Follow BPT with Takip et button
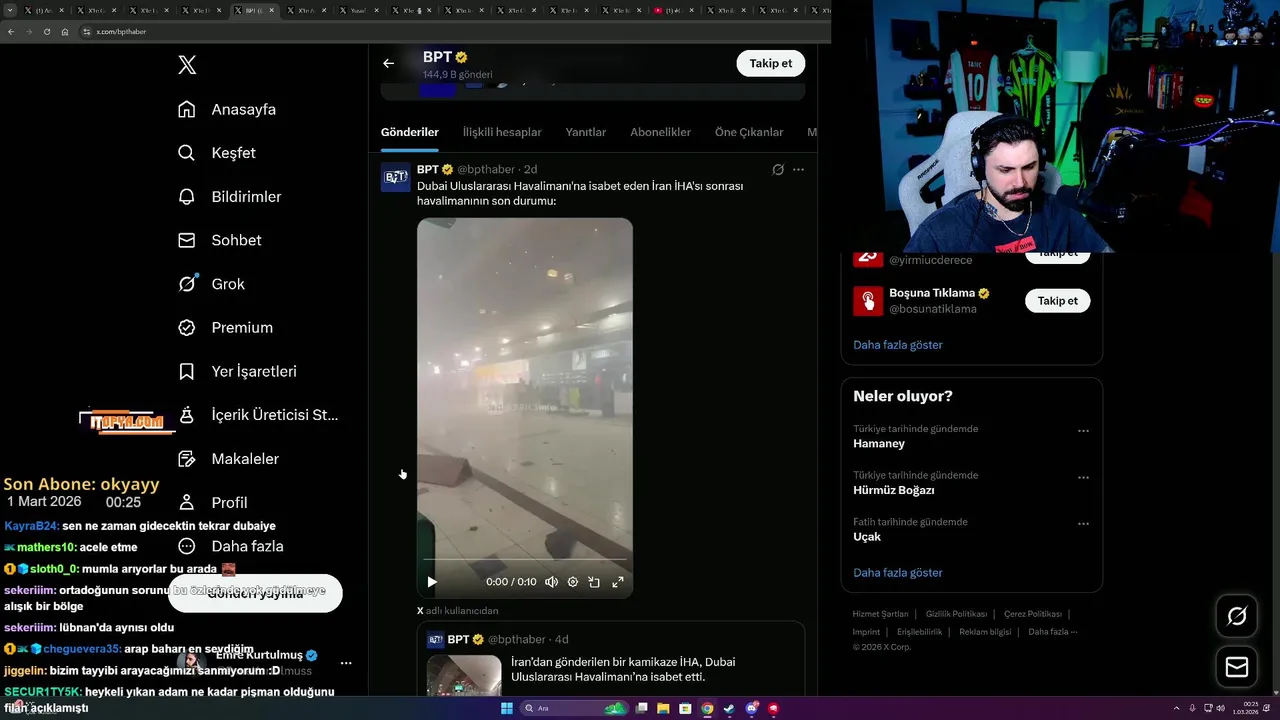Screen dimensions: 1280x720 pyautogui.click(x=771, y=63)
